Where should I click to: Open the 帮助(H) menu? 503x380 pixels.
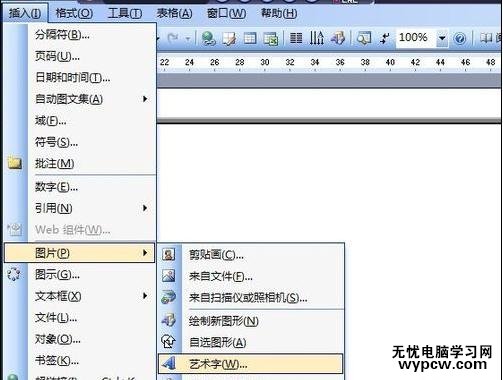(x=279, y=13)
